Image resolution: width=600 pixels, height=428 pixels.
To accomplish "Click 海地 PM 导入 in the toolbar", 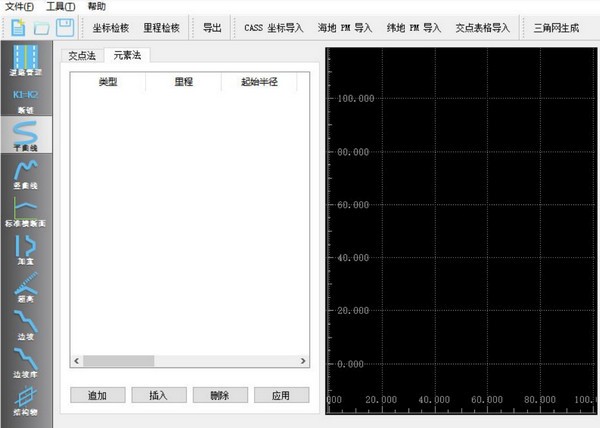I will coord(345,28).
